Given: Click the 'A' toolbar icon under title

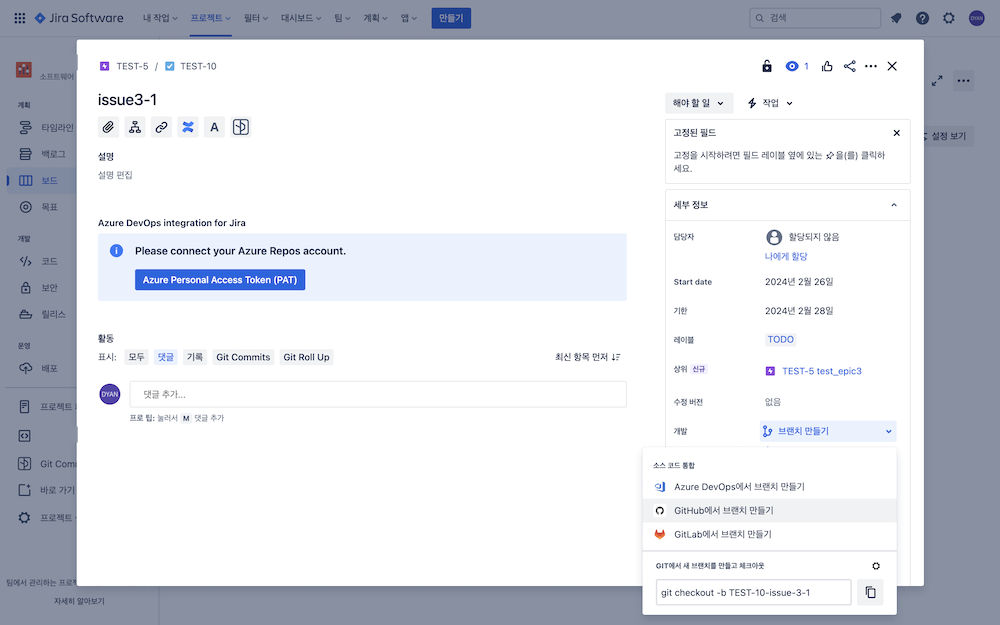Looking at the screenshot, I should tap(214, 127).
